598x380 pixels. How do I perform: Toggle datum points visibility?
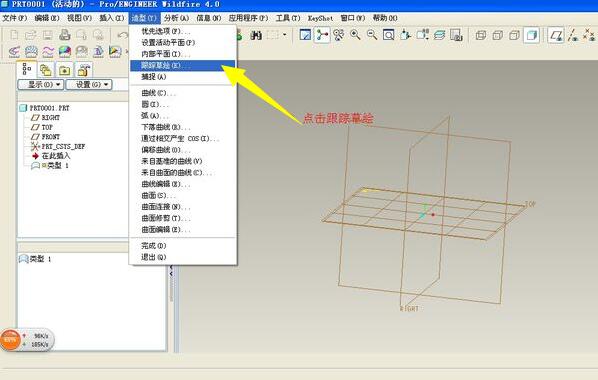point(589,35)
